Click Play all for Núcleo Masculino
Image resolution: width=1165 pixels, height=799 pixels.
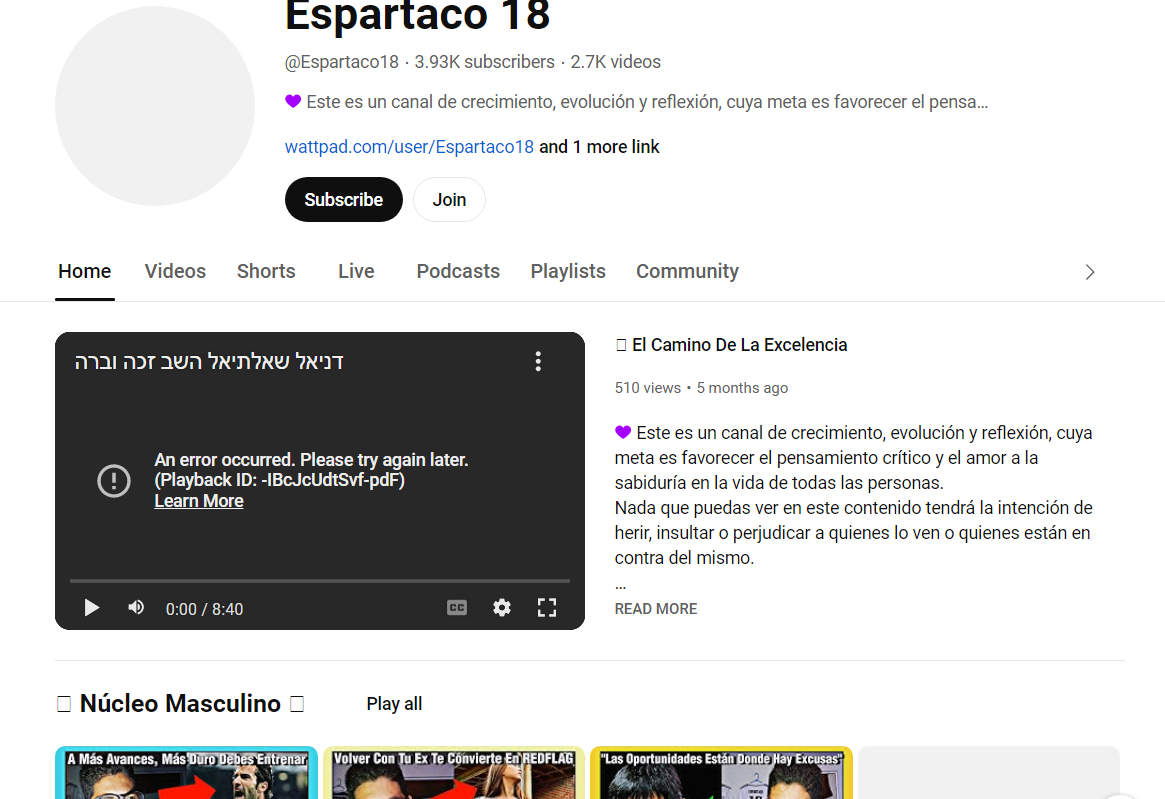(394, 704)
